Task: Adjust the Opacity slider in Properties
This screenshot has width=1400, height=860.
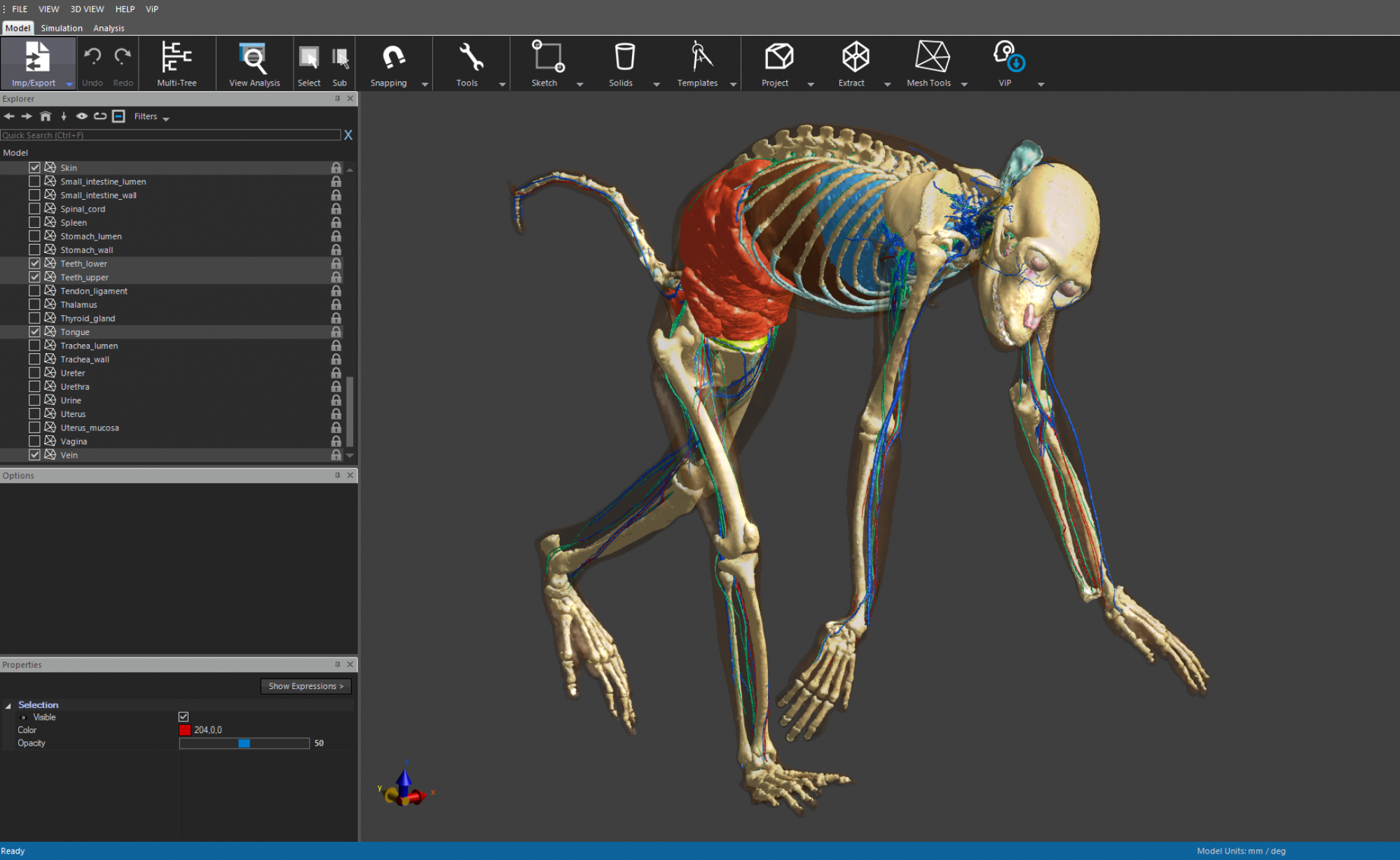Action: (x=244, y=743)
